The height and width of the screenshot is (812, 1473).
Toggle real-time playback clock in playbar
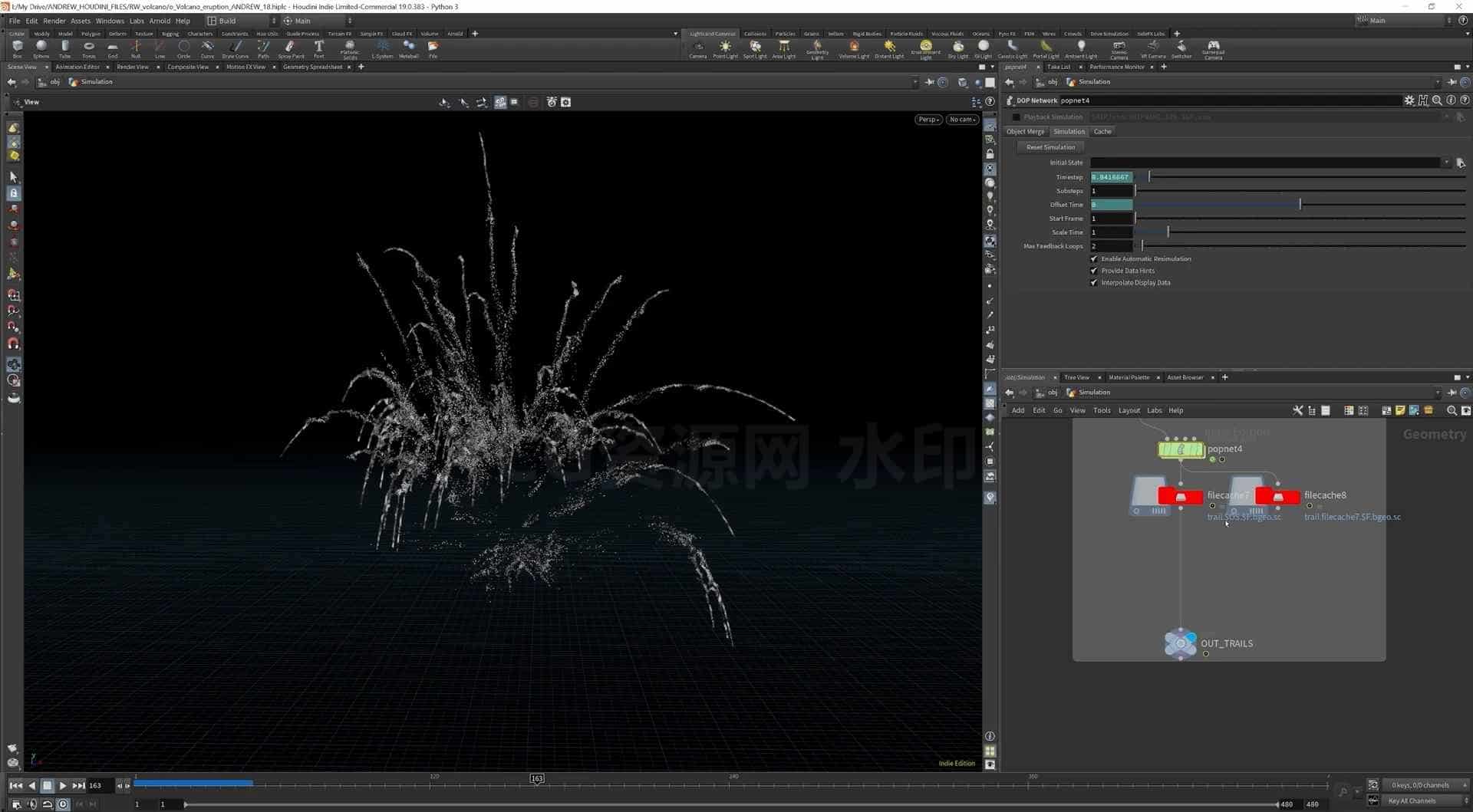click(63, 804)
